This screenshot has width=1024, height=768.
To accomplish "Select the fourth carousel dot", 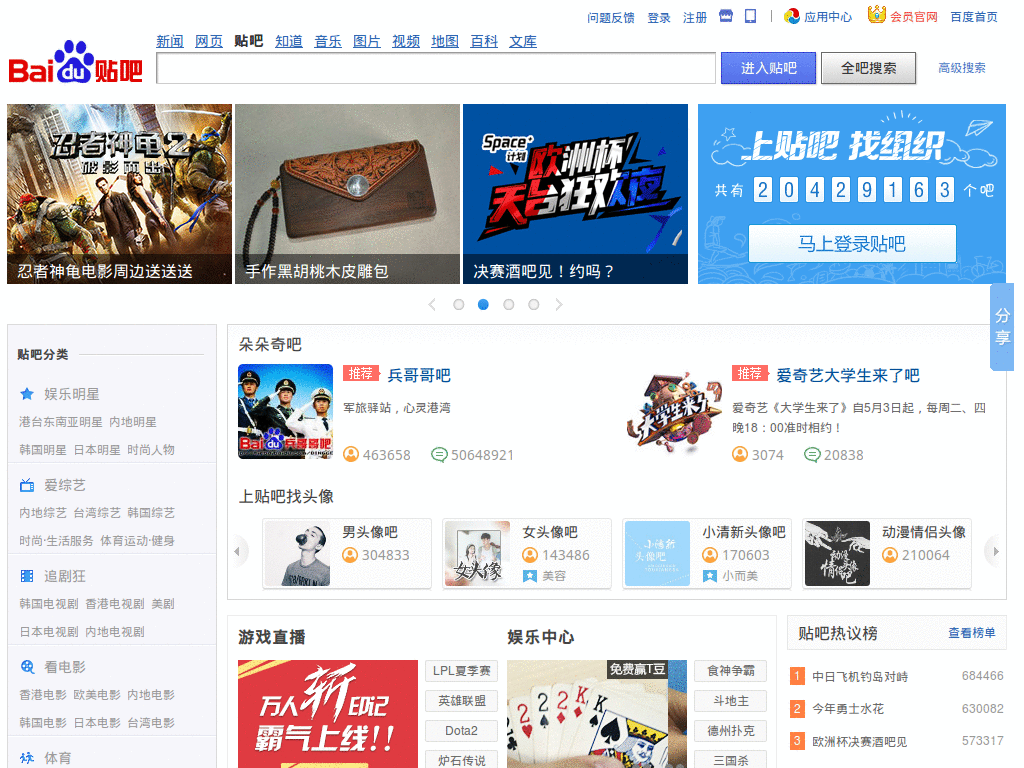I will [534, 304].
